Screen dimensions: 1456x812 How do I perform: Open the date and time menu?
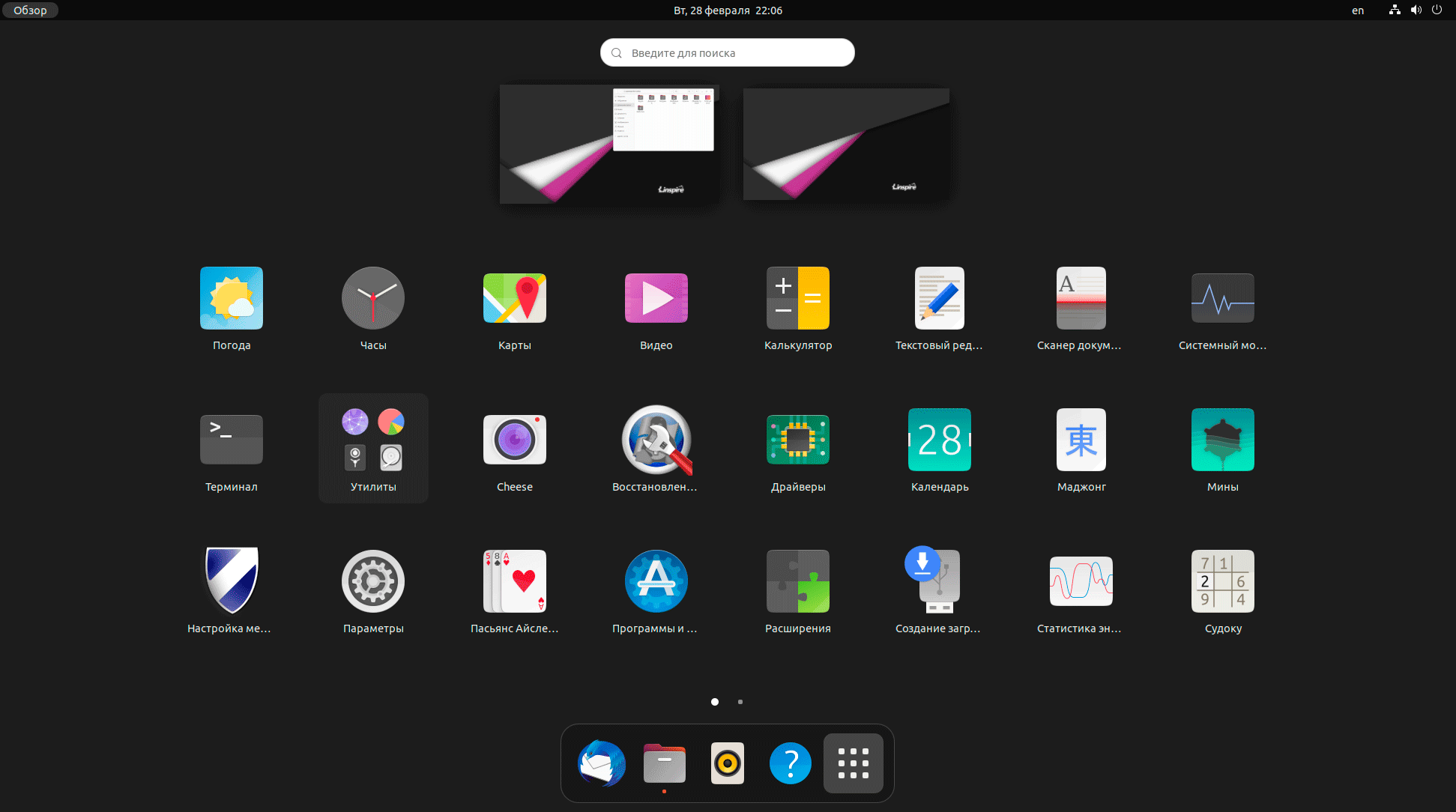728,10
